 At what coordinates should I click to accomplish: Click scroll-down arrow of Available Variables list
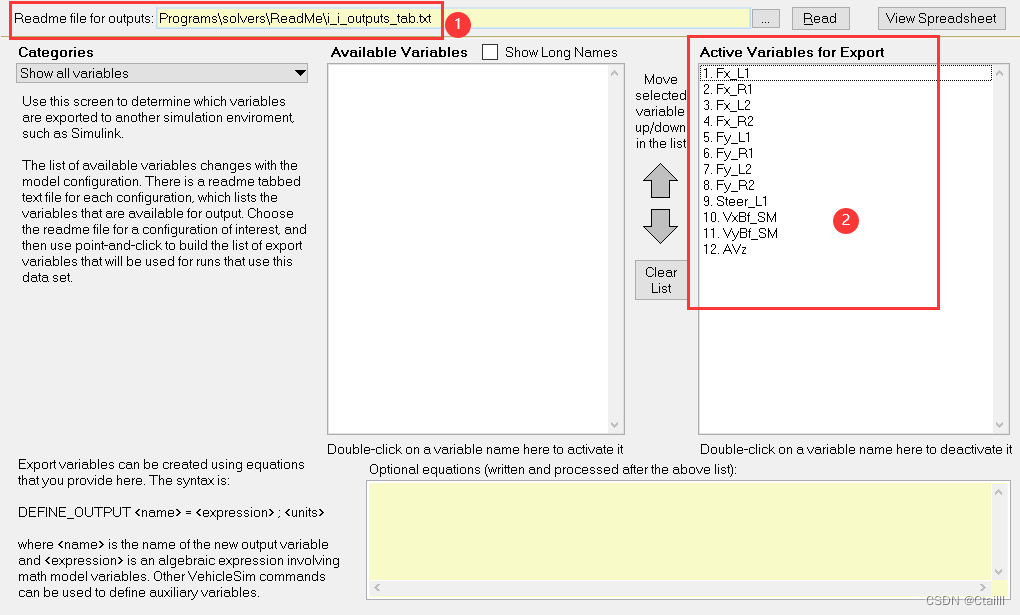tap(615, 425)
